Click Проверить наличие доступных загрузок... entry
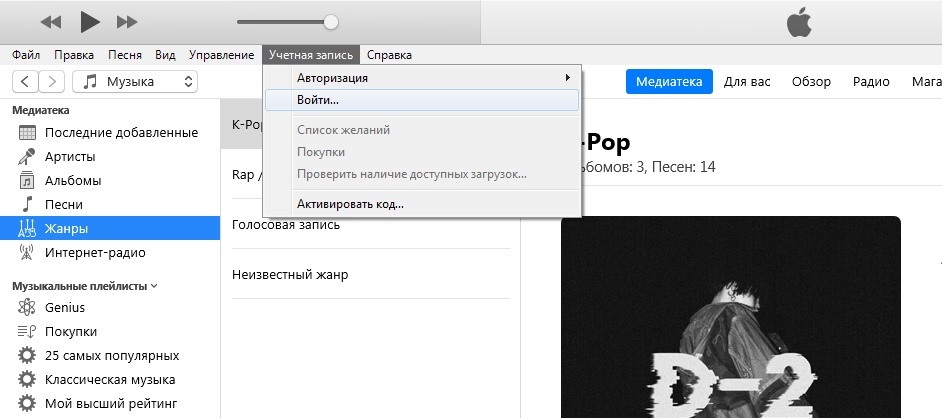 coord(422,175)
